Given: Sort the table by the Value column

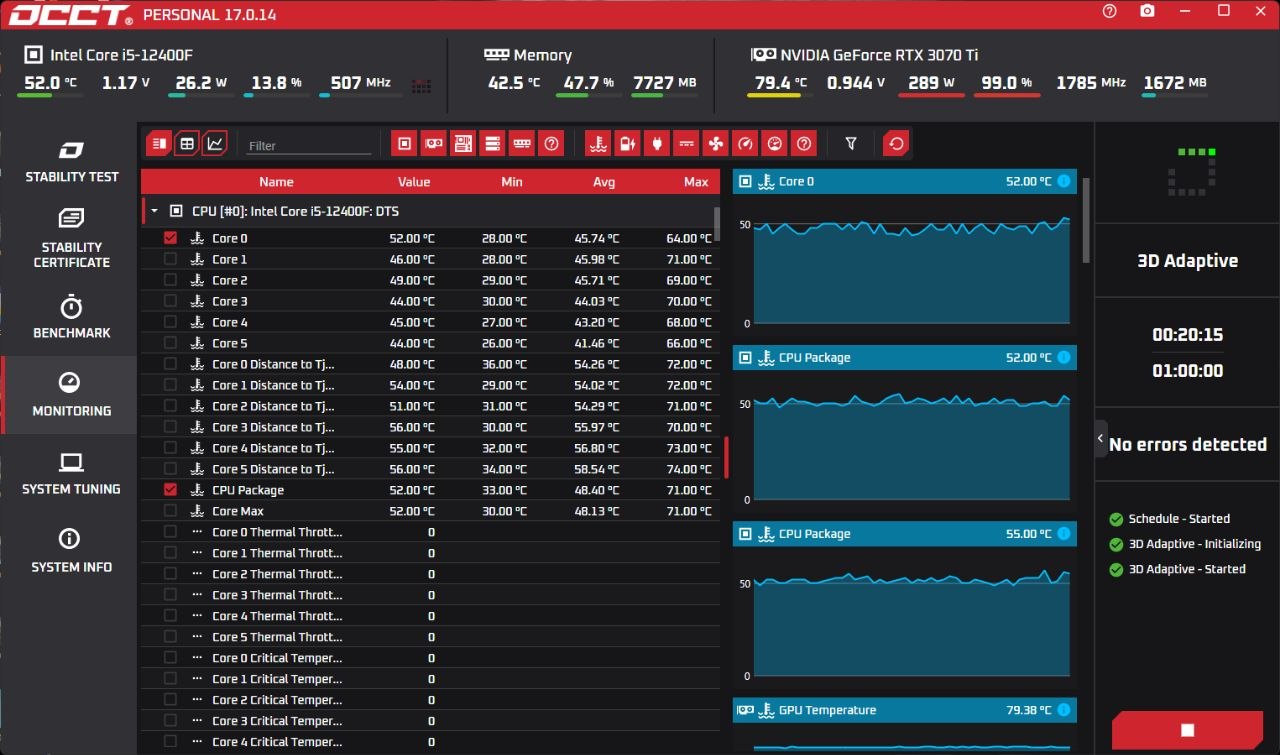Looking at the screenshot, I should (414, 182).
